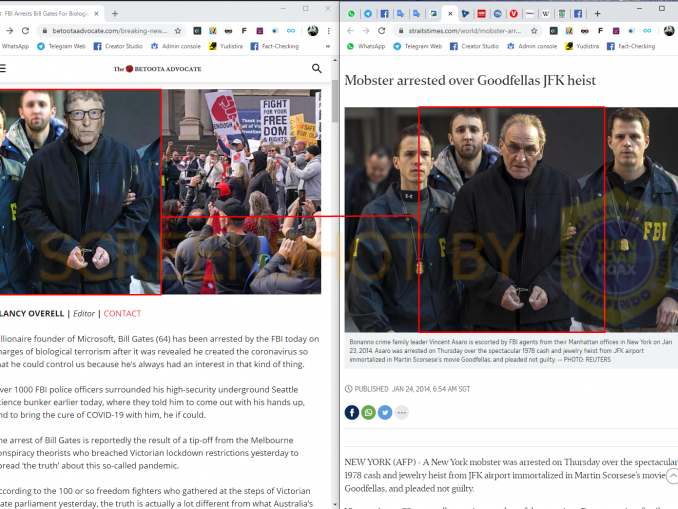Show more share options with the three-dots button
This screenshot has height=509, width=678.
(x=401, y=413)
